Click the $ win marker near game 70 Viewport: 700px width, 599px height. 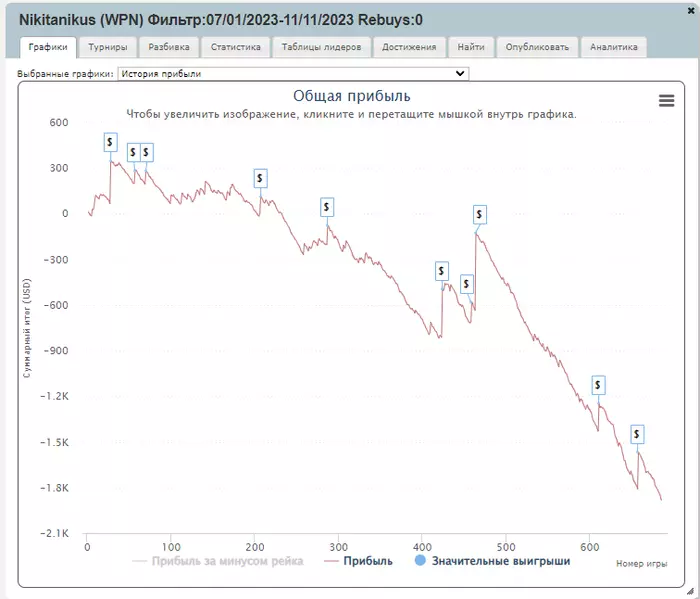[x=146, y=153]
